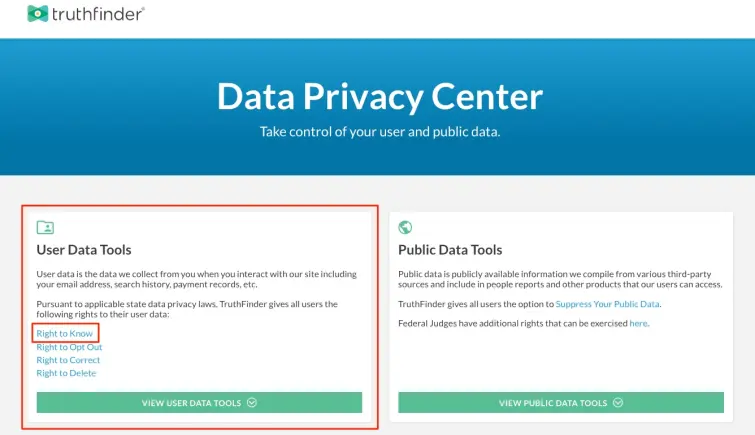The height and width of the screenshot is (435, 755).
Task: Click the user data description paragraph
Action: pyautogui.click(x=196, y=279)
